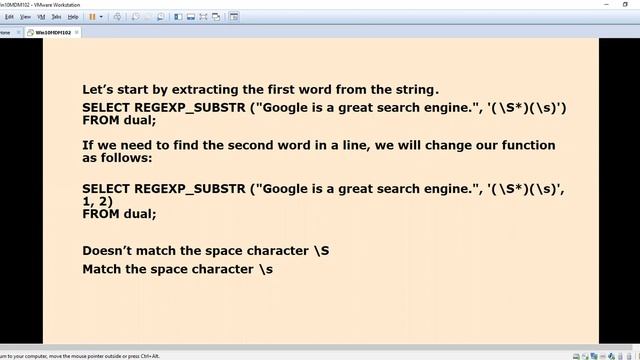
Task: Click the "Match the space character \s" line
Action: pyautogui.click(x=178, y=269)
